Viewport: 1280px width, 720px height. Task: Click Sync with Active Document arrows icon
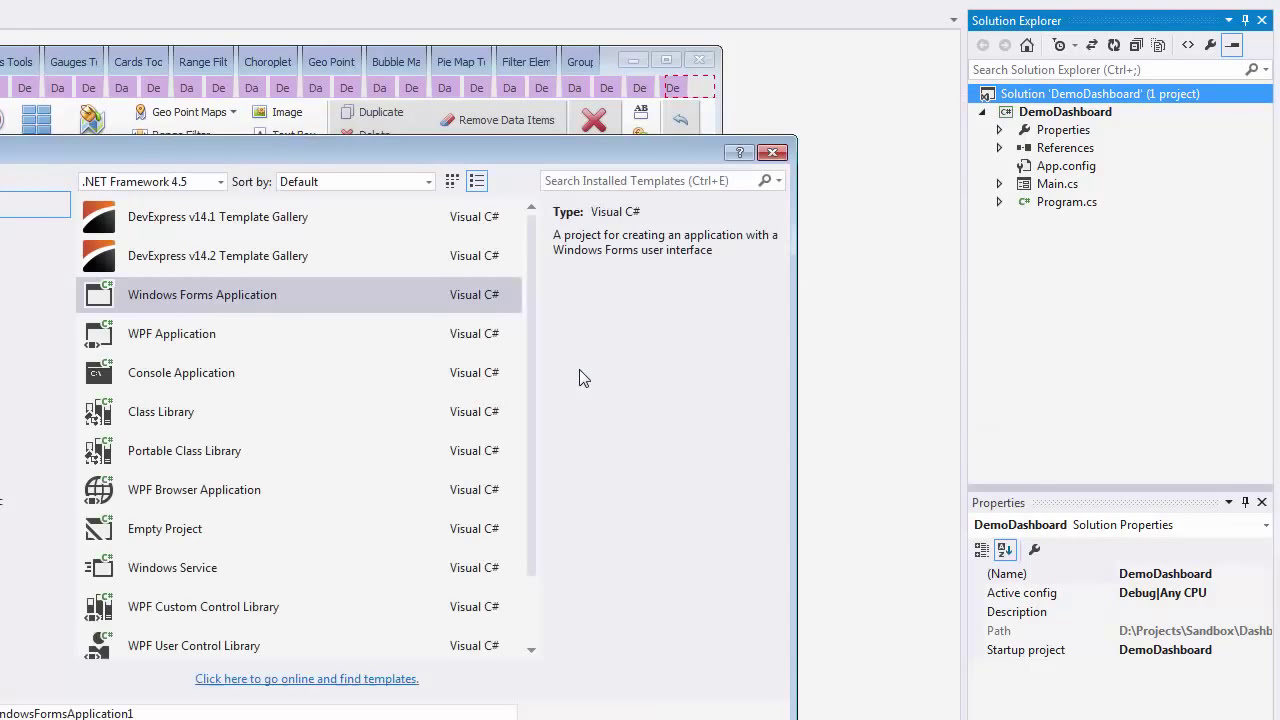click(1092, 45)
